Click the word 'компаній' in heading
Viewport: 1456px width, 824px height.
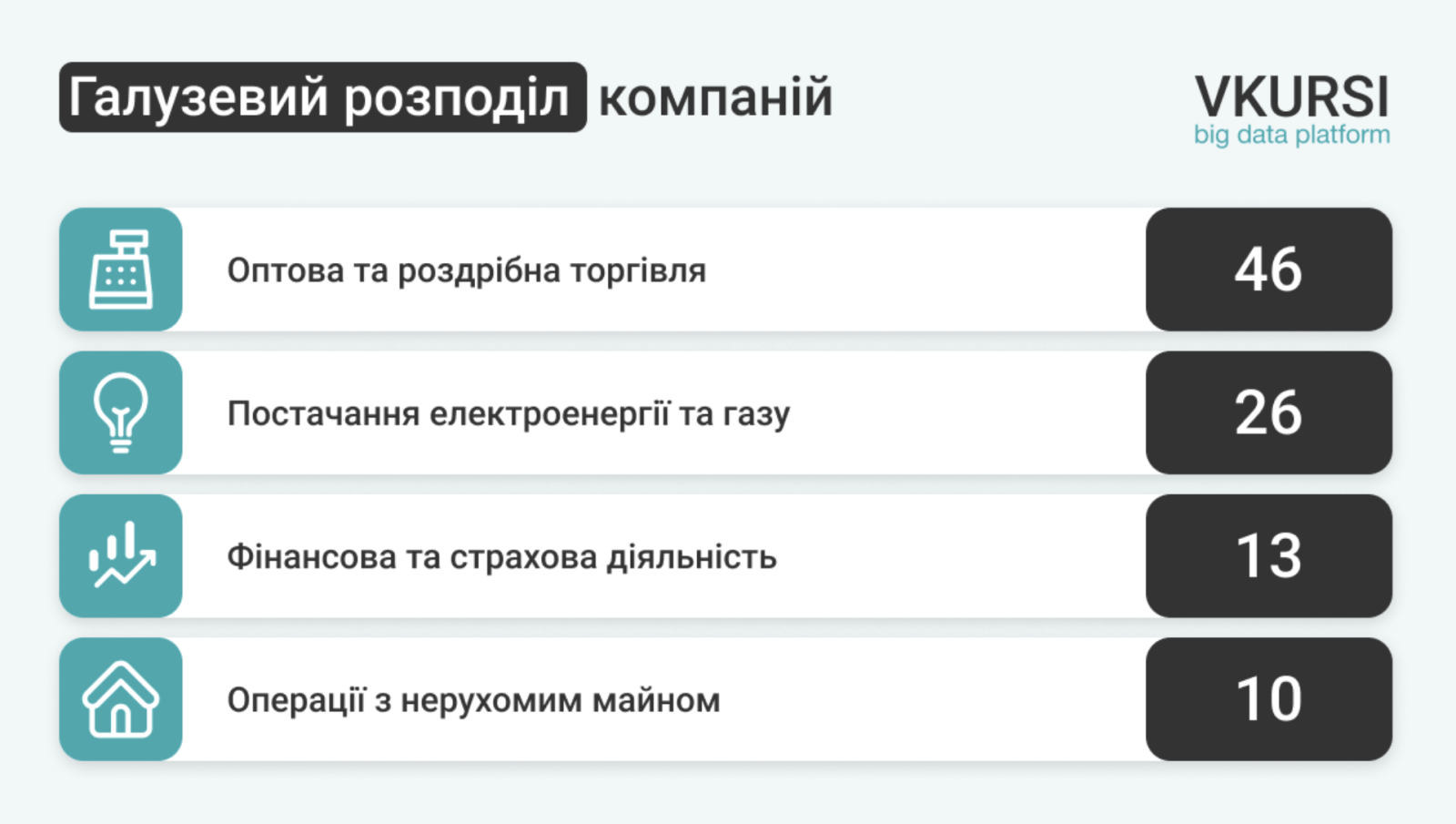tap(715, 97)
